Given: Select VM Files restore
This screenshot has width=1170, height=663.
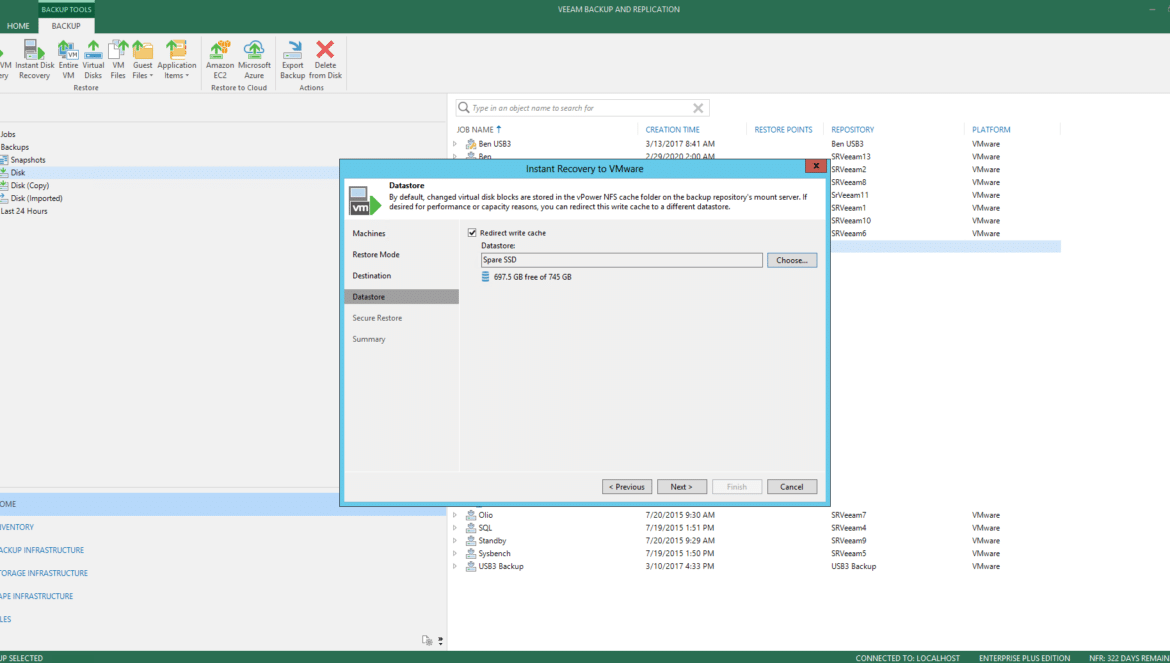Looking at the screenshot, I should (118, 60).
